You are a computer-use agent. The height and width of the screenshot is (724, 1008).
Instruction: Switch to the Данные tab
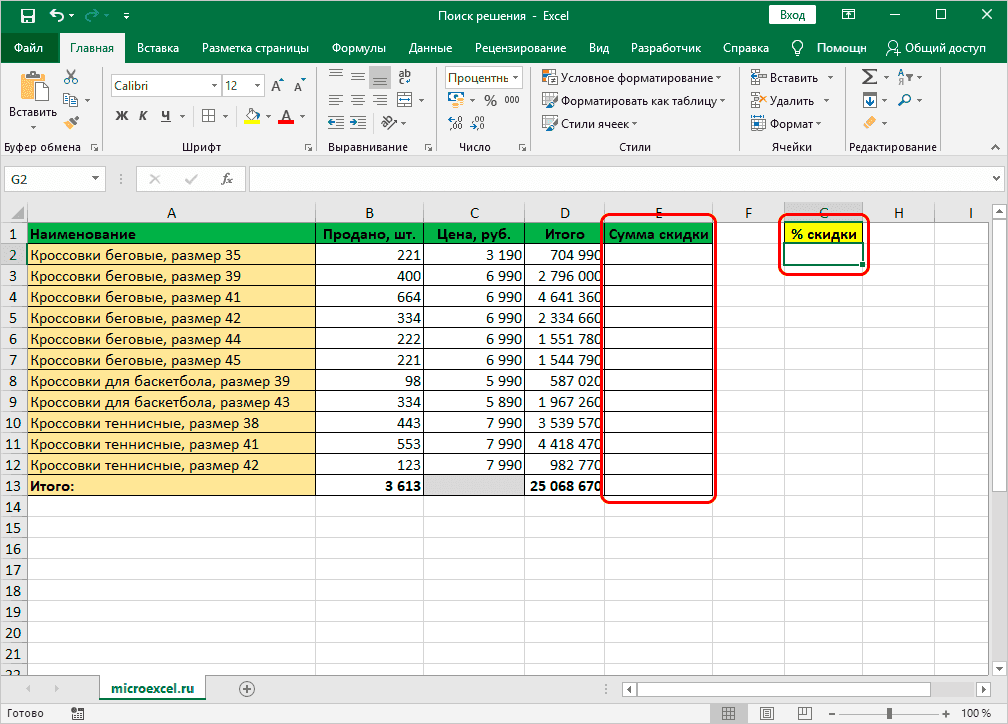(x=430, y=47)
